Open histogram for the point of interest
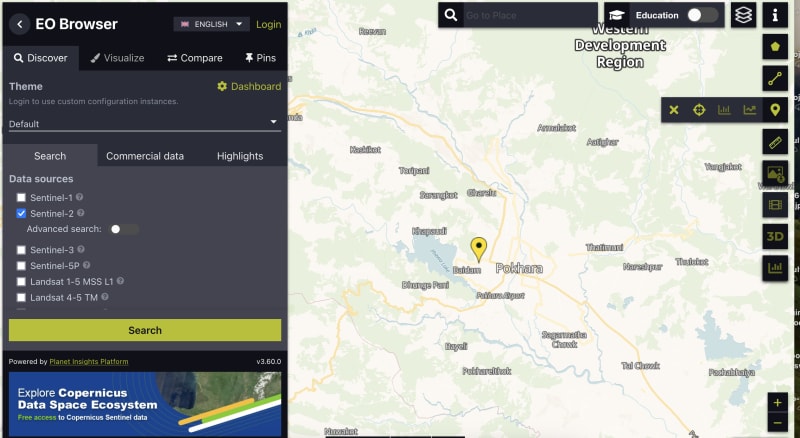This screenshot has height=438, width=800. (724, 110)
